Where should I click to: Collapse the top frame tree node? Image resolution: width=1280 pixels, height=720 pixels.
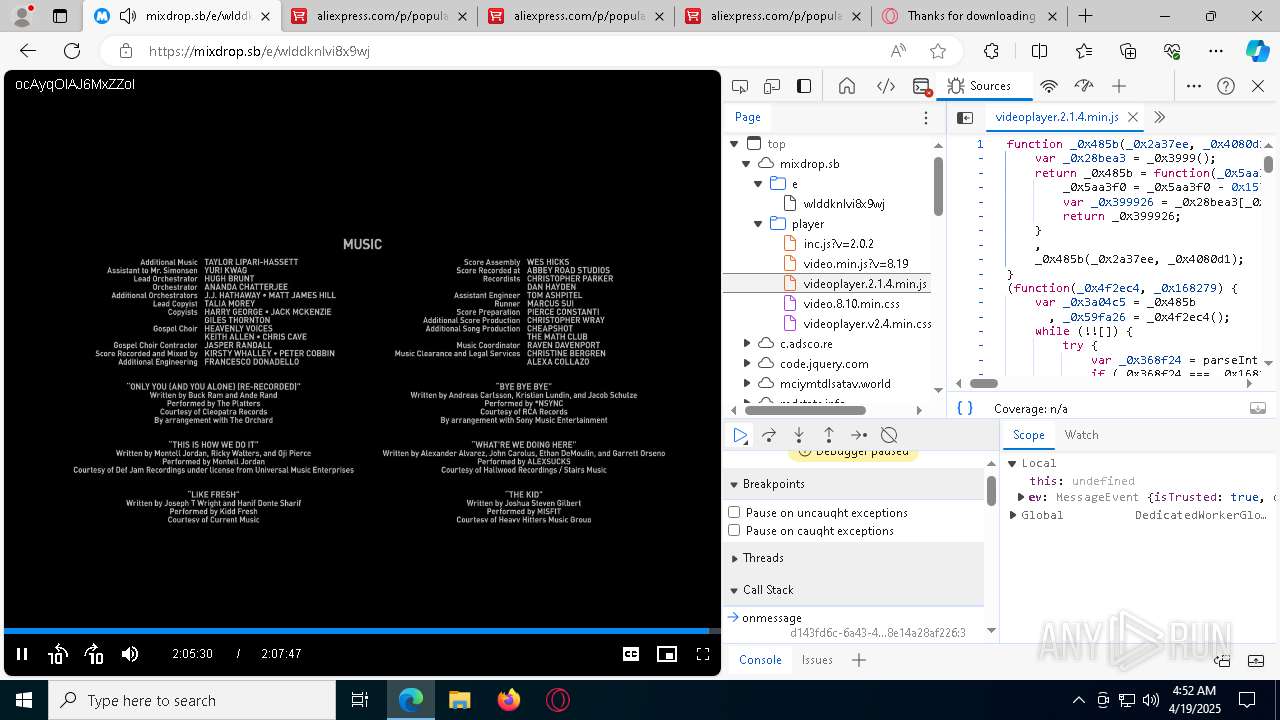click(x=735, y=144)
